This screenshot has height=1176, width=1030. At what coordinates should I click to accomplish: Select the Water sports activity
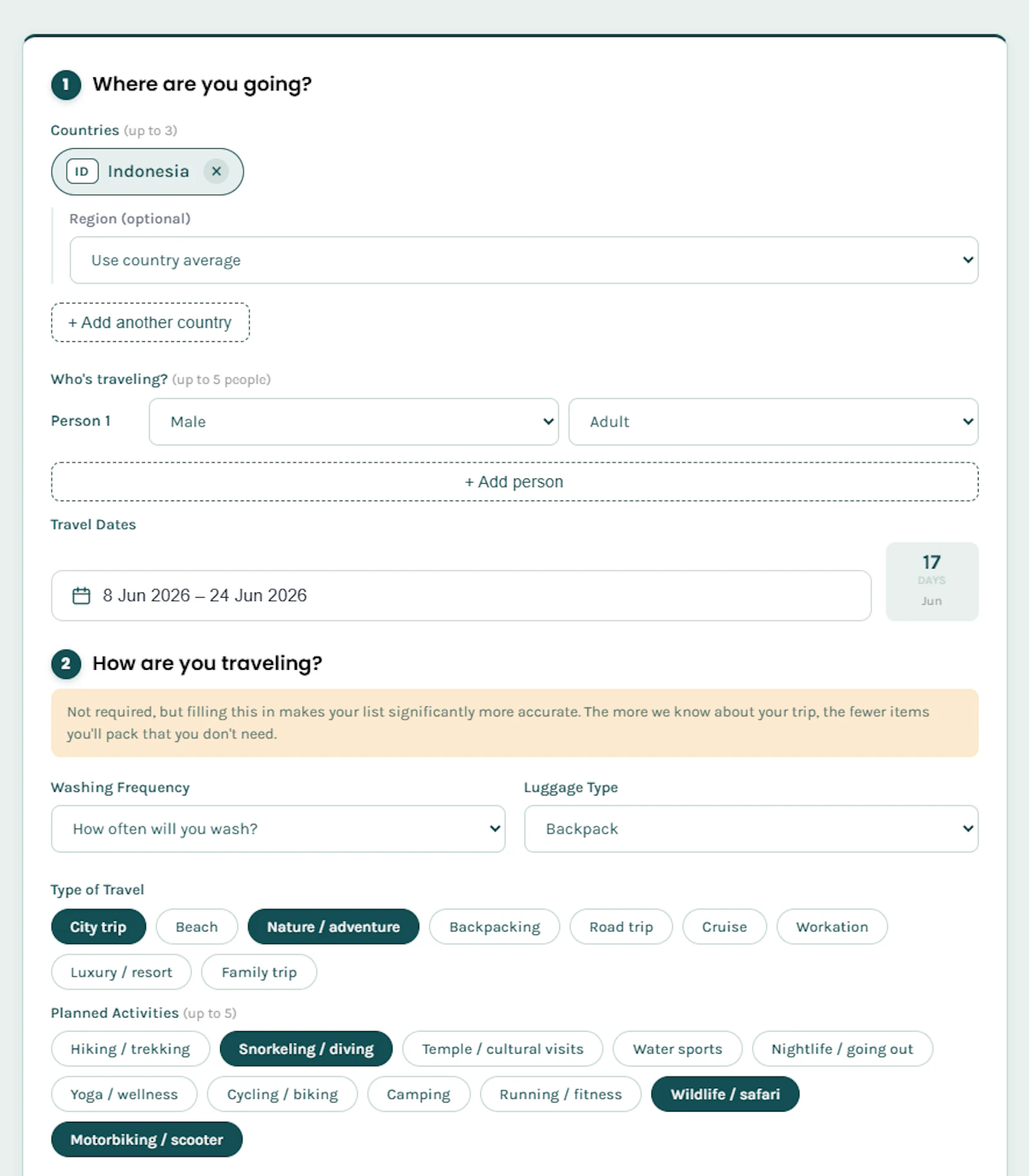[x=677, y=1048]
